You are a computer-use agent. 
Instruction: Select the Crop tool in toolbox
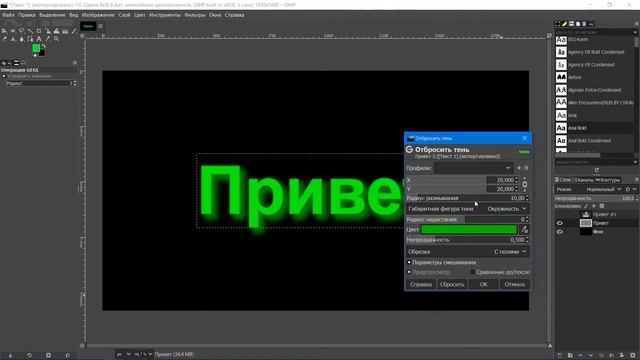[x=39, y=31]
